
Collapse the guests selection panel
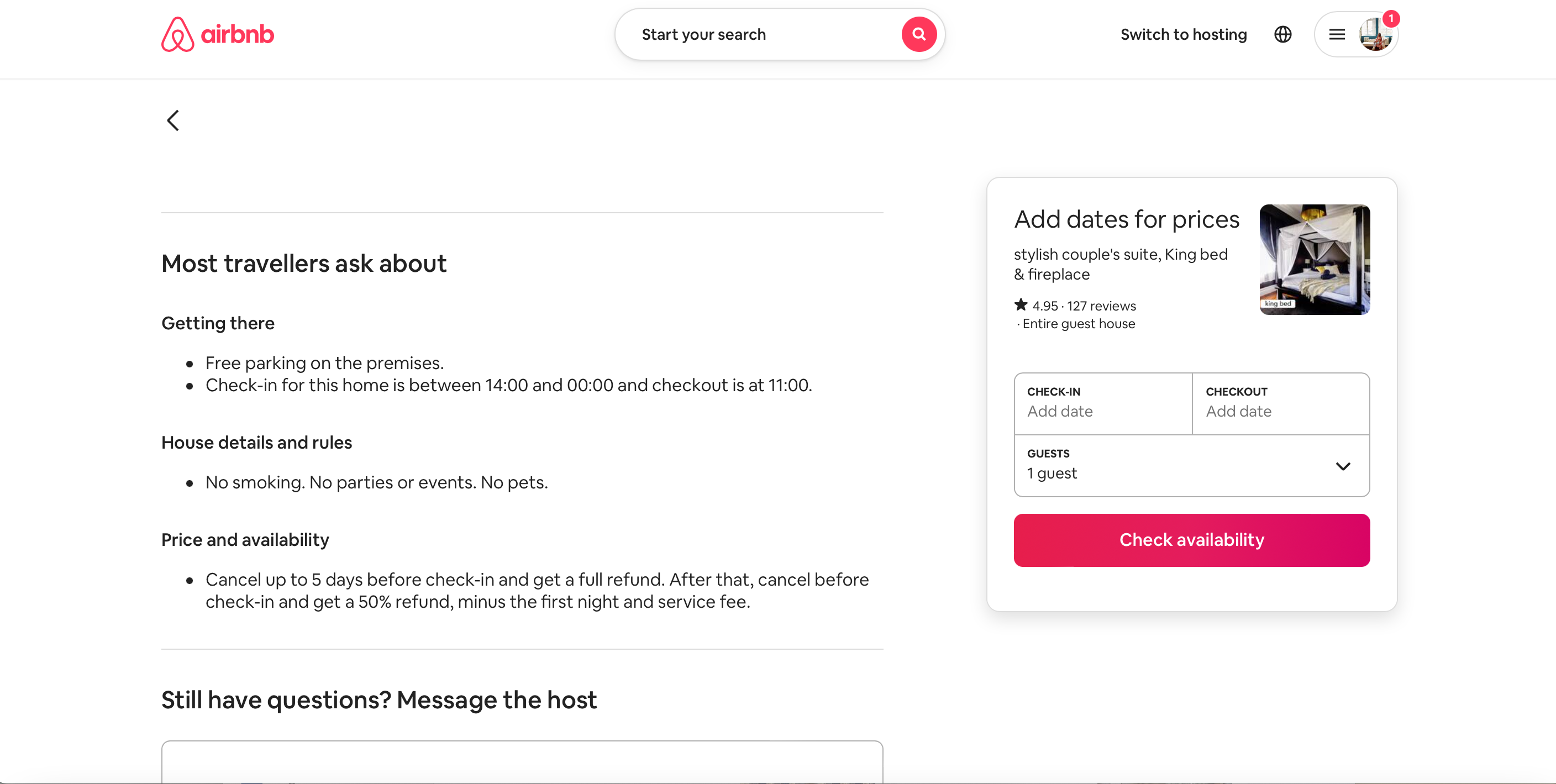(1343, 466)
